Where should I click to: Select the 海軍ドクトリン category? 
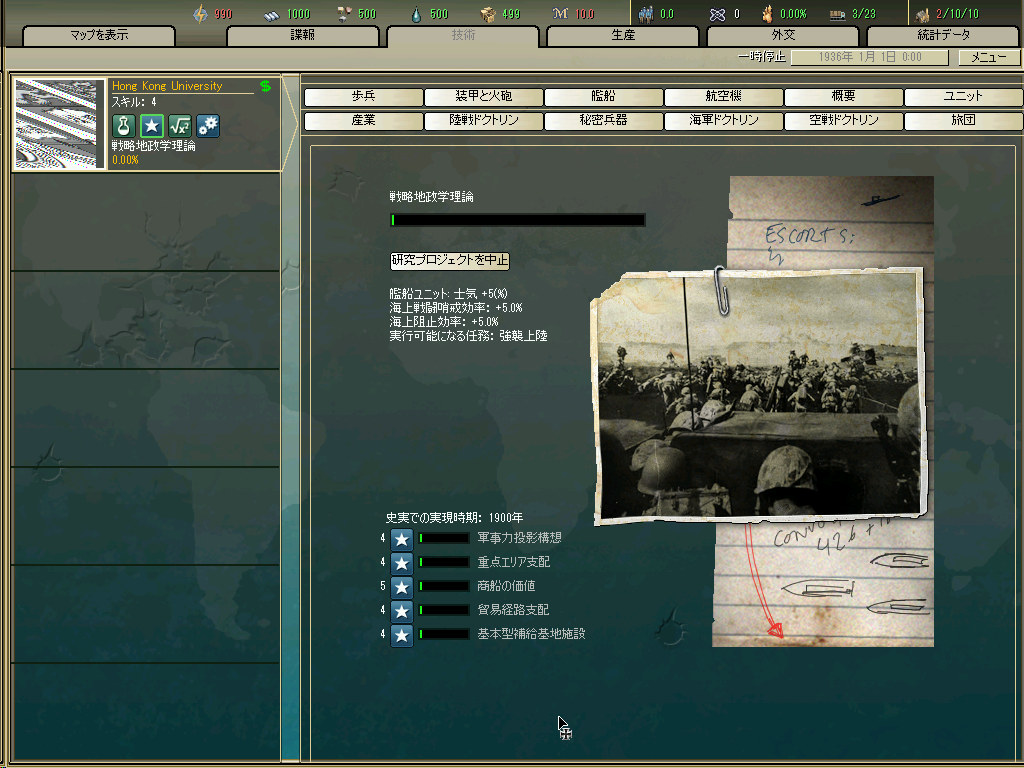(x=724, y=121)
